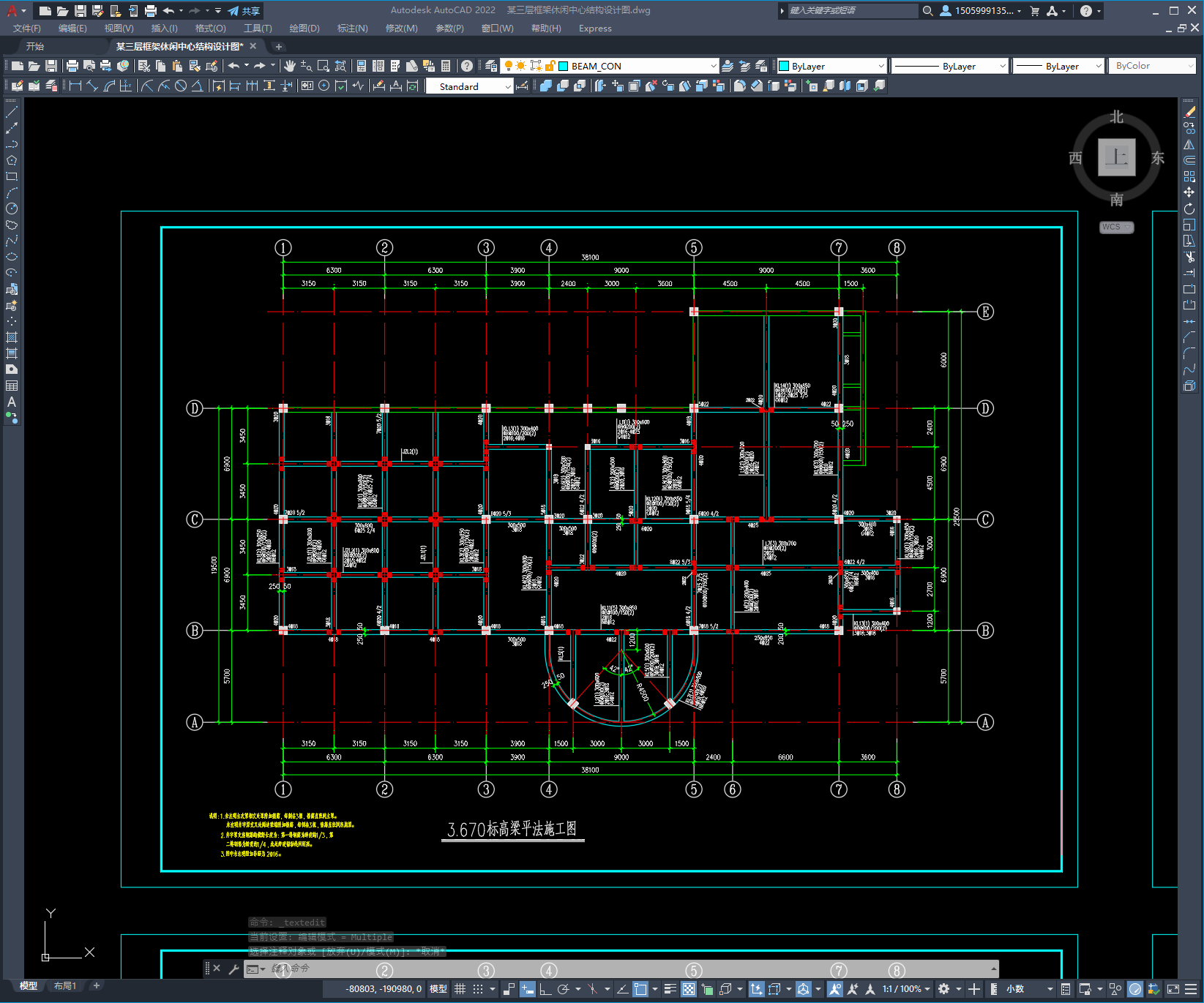Toggle transparency display in the status bar
Image resolution: width=1204 pixels, height=1003 pixels.
pos(689,989)
